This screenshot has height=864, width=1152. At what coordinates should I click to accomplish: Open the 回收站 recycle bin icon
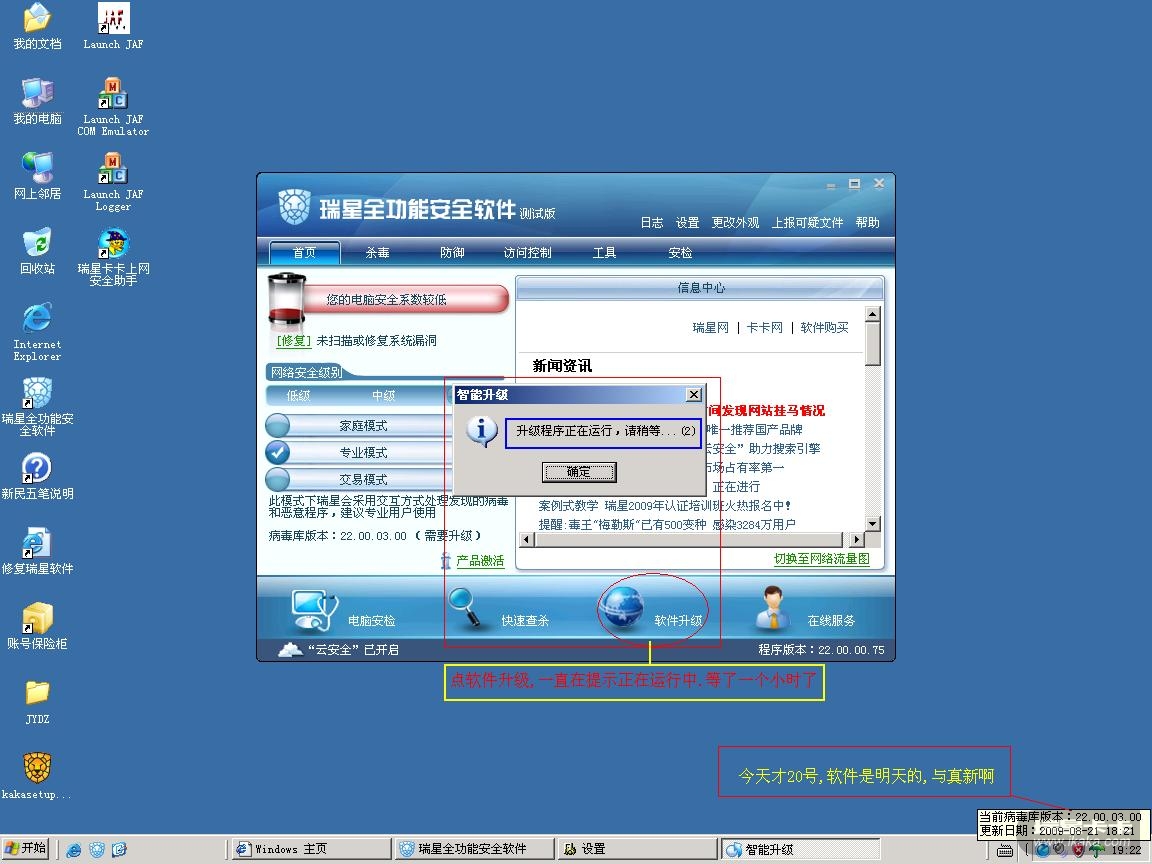[x=37, y=251]
